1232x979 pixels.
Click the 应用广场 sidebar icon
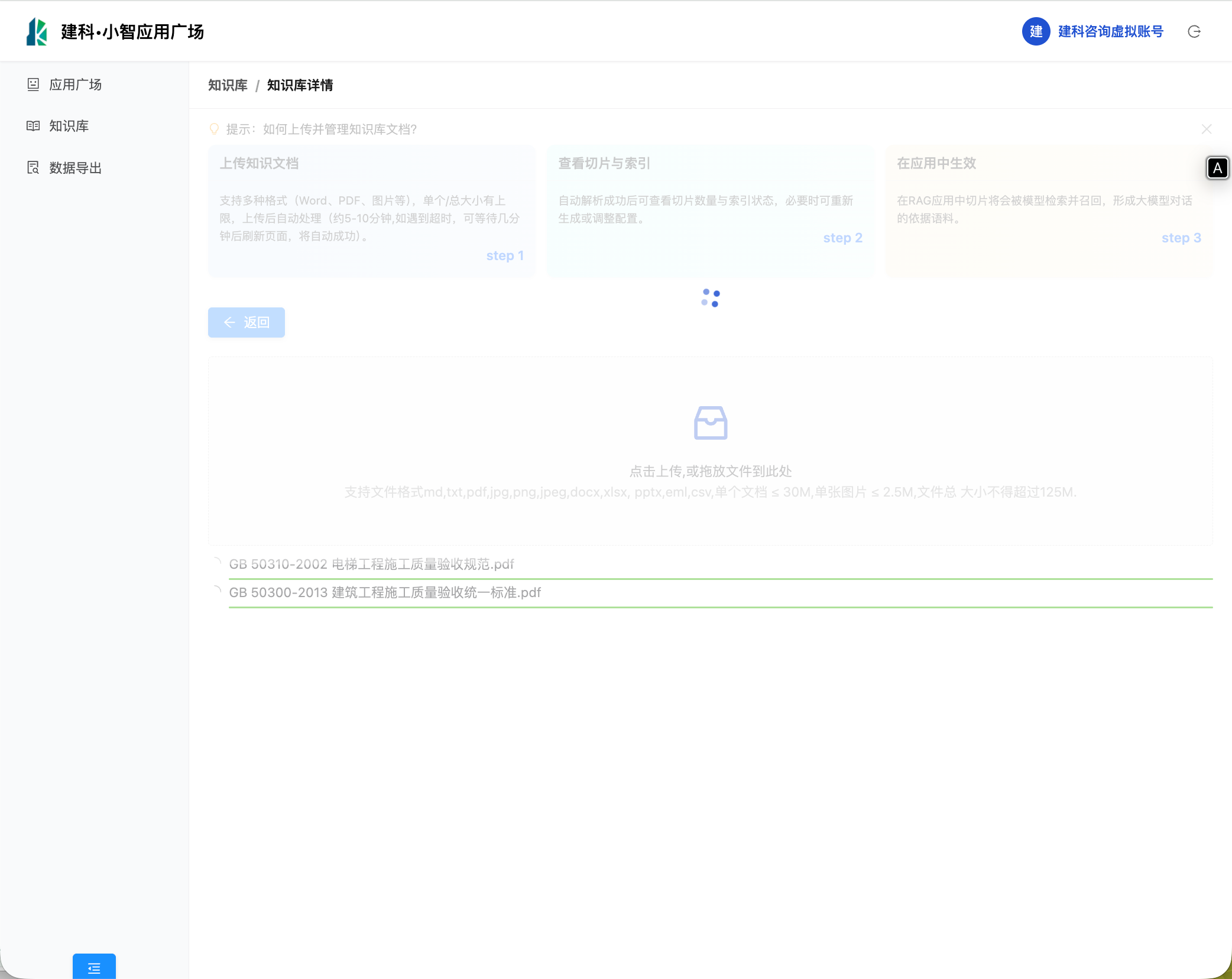pos(33,85)
